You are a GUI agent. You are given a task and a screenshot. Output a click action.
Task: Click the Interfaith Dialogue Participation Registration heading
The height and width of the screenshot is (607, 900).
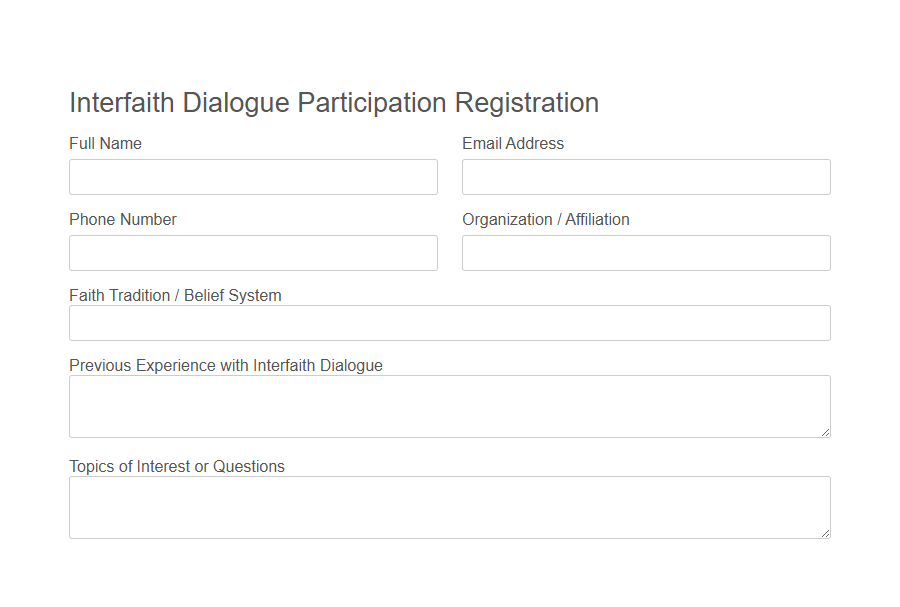(333, 102)
